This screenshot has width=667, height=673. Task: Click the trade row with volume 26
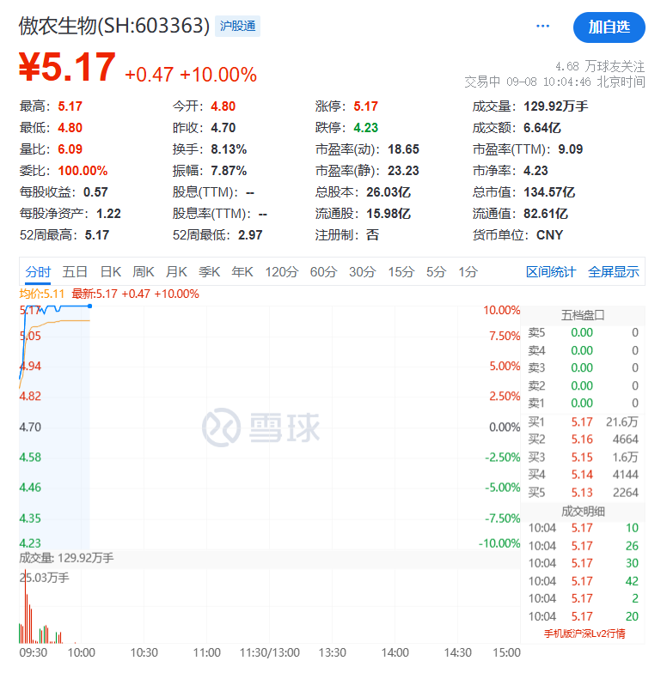583,546
